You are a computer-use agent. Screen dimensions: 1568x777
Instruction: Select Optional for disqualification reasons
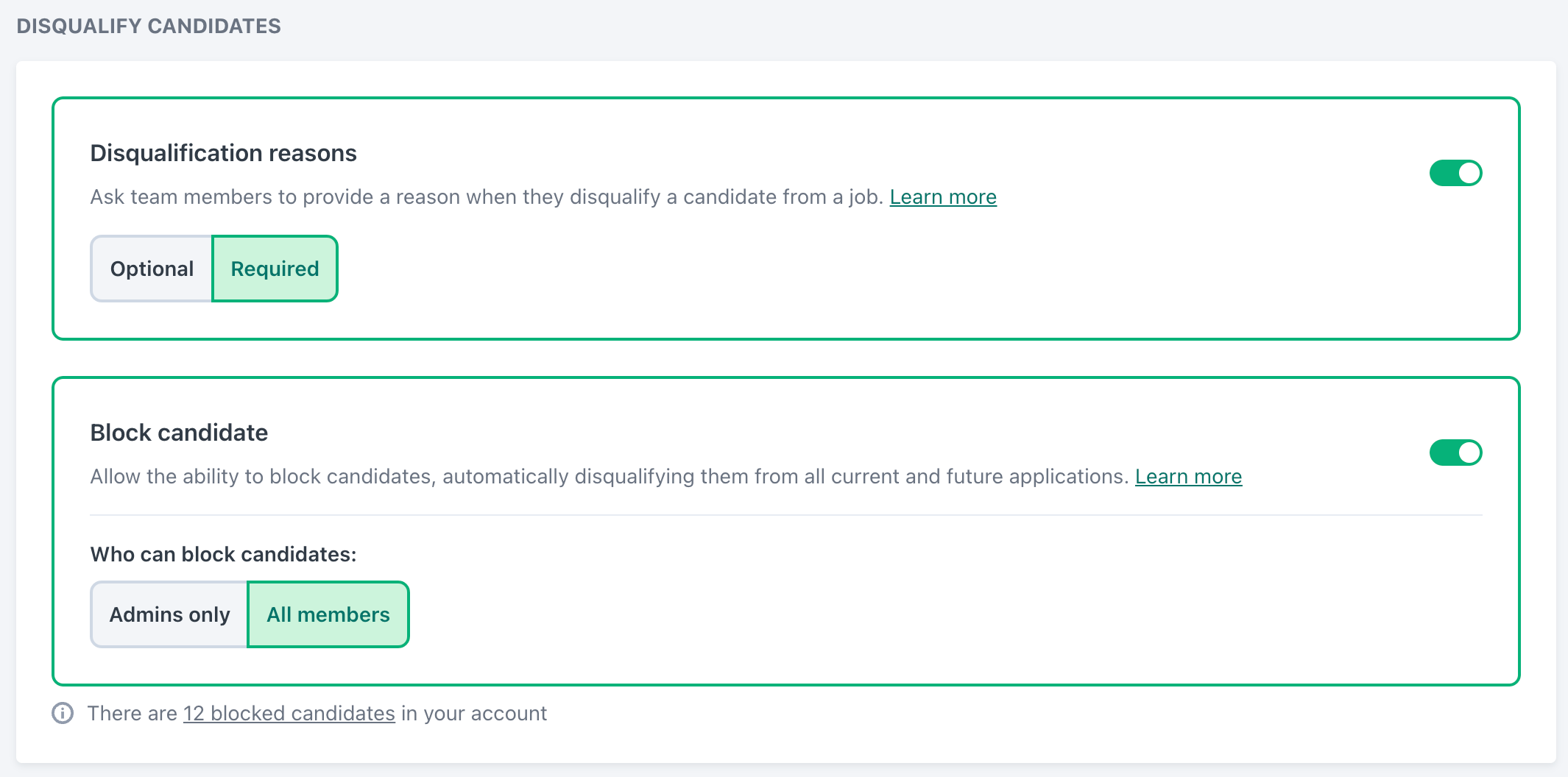tap(151, 269)
